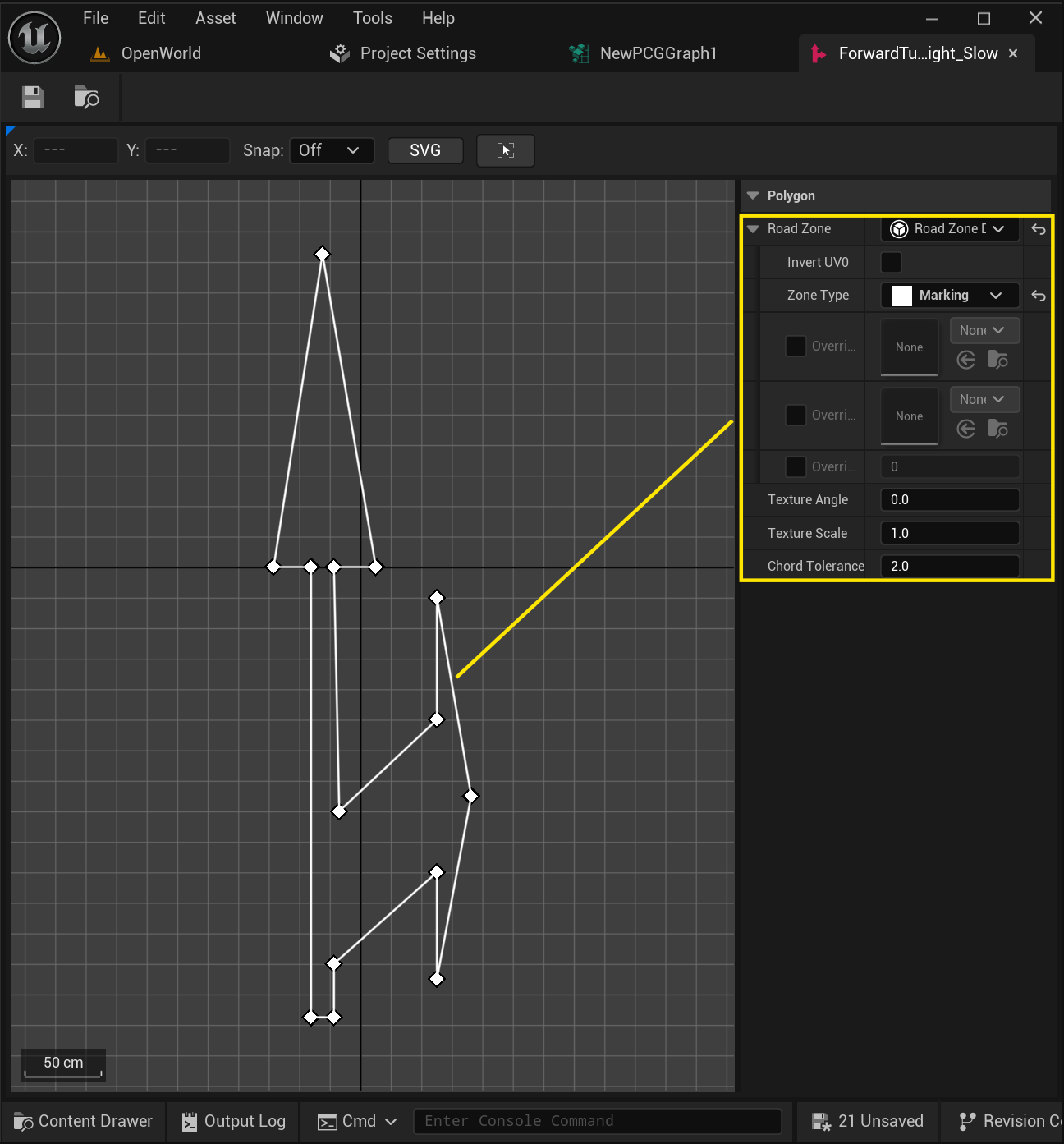This screenshot has height=1144, width=1064.
Task: Click the Texture Angle value field
Action: point(950,499)
